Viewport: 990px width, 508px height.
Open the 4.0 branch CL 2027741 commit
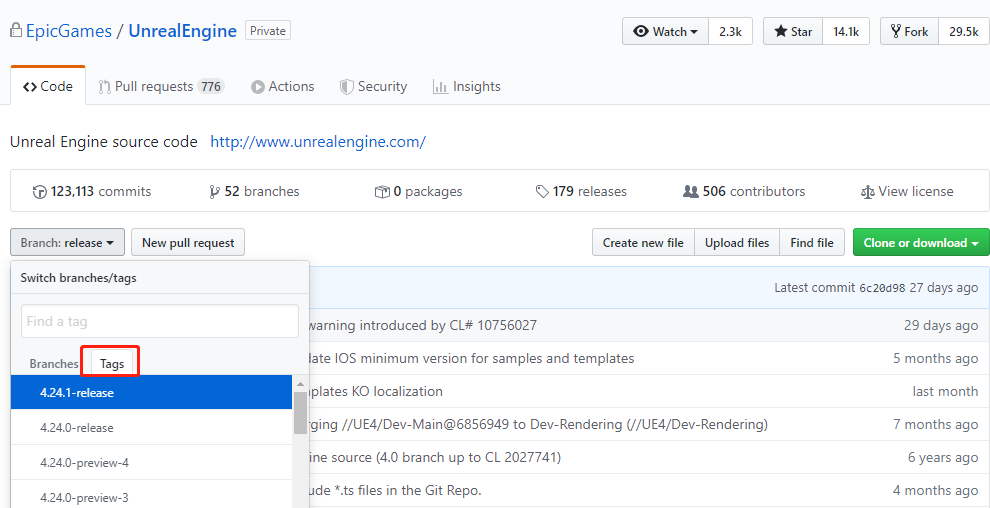[435, 457]
